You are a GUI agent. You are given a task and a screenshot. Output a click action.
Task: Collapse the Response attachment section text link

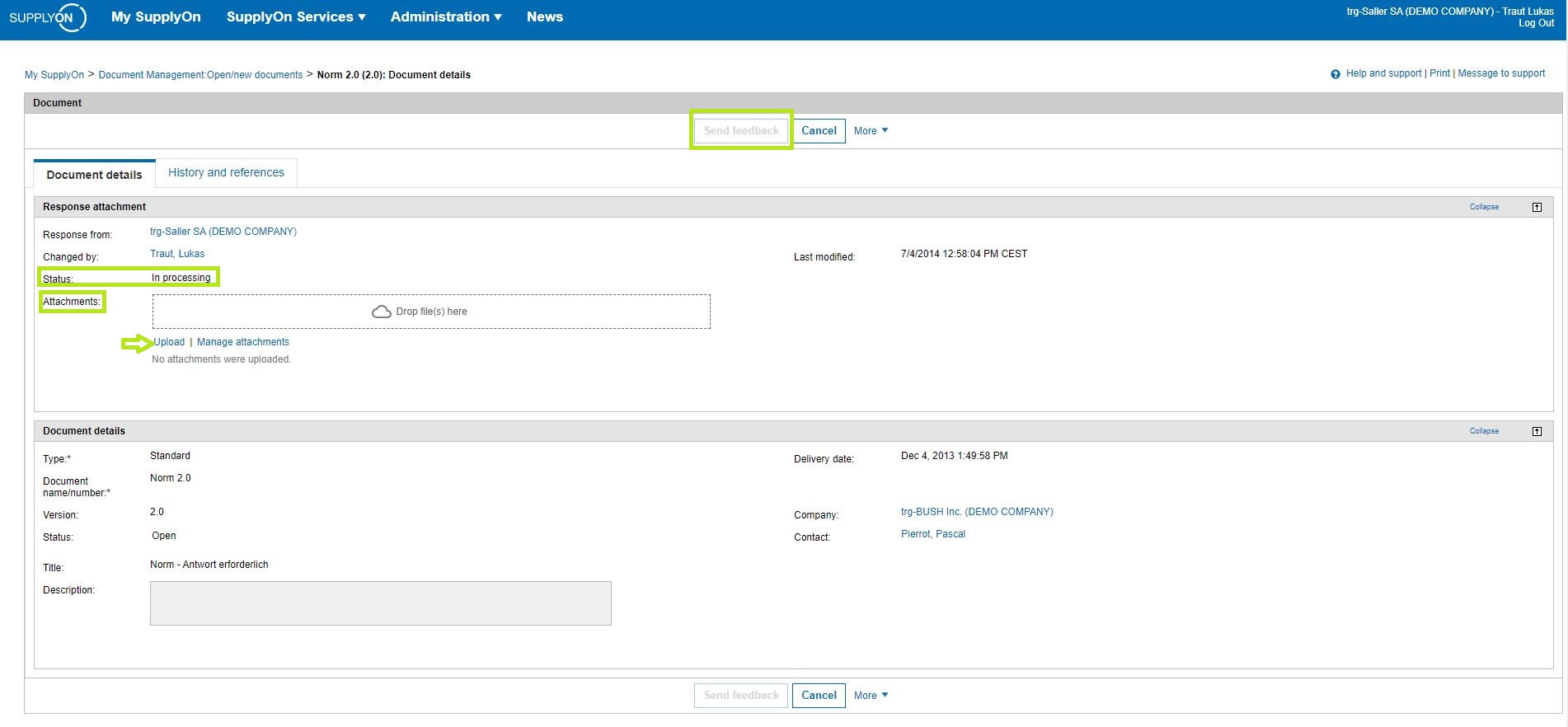1484,207
